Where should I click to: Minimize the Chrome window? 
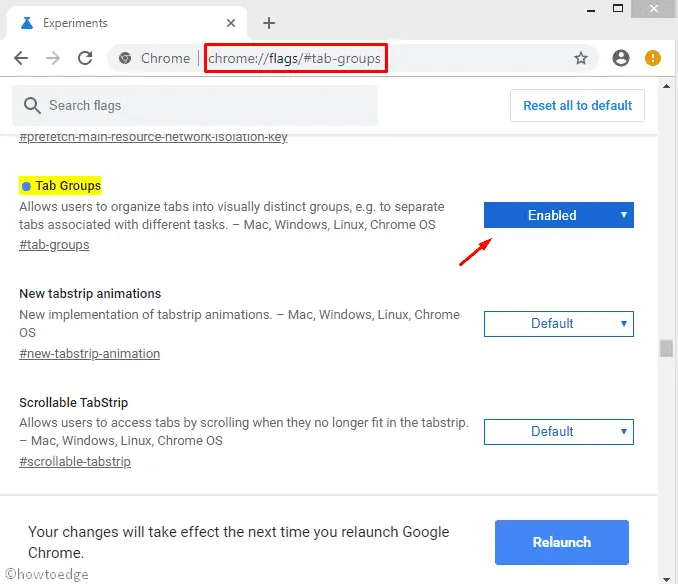tap(591, 10)
